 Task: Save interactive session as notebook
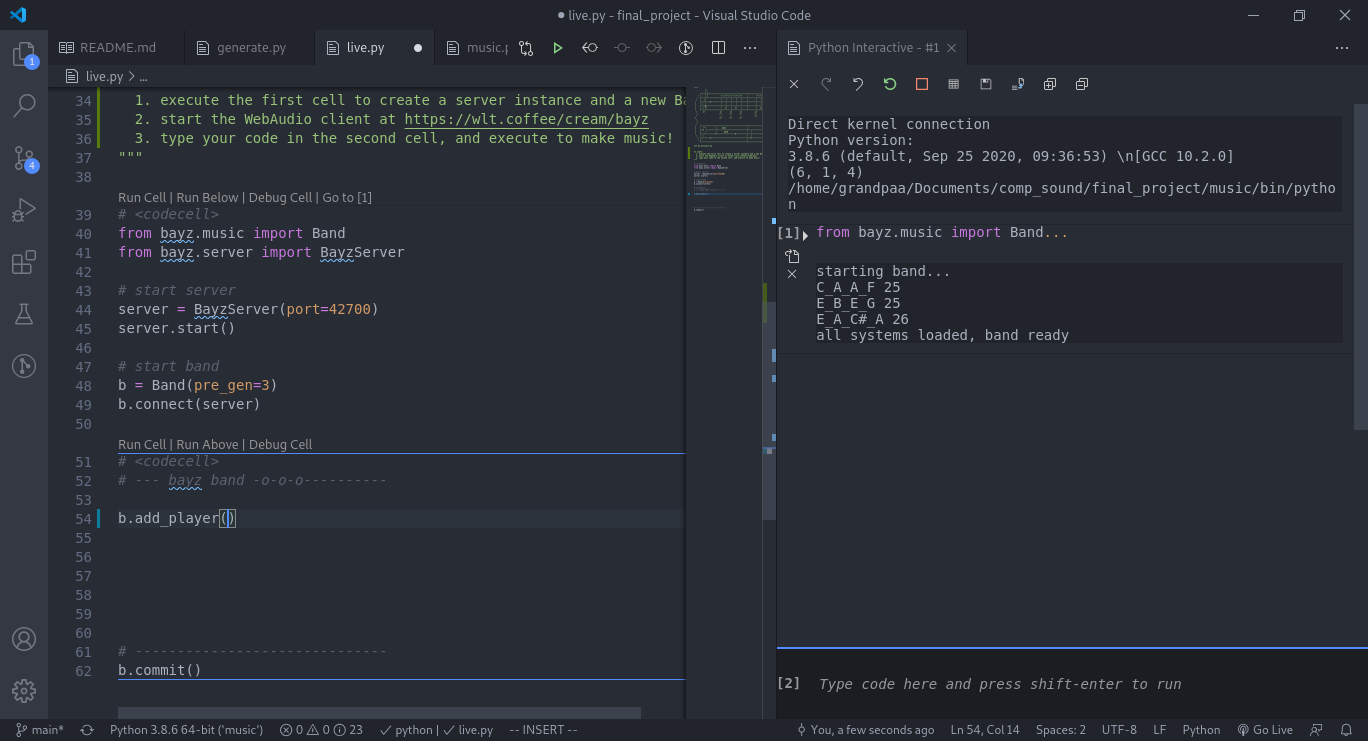tap(986, 85)
